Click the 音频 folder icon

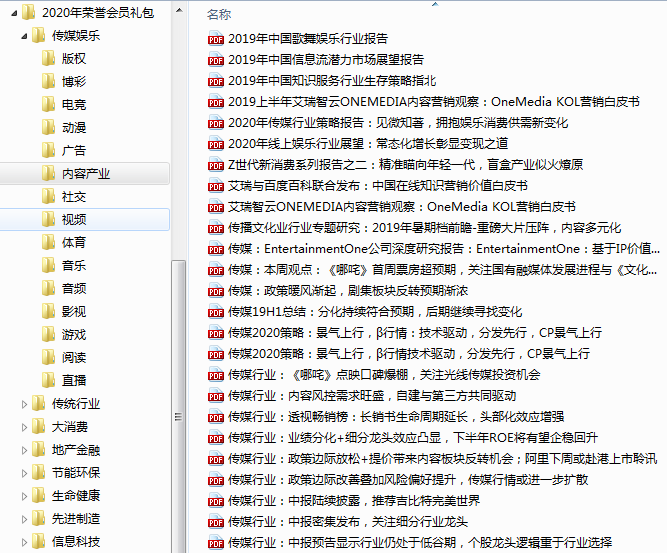pyautogui.click(x=48, y=288)
